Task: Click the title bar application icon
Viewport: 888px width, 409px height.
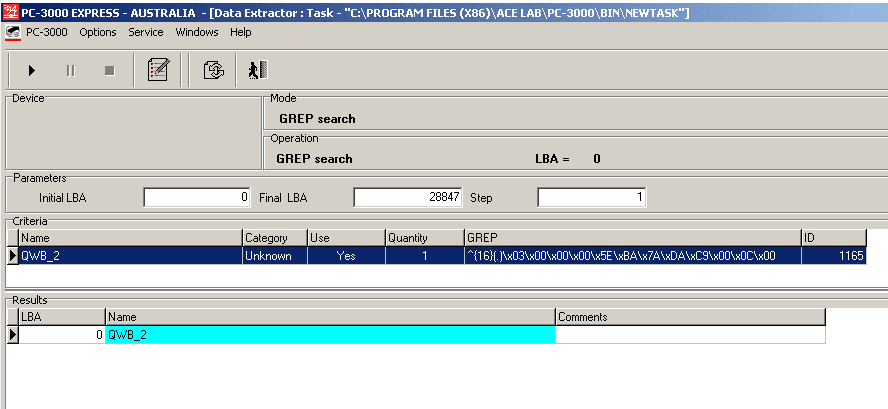Action: pyautogui.click(x=10, y=12)
